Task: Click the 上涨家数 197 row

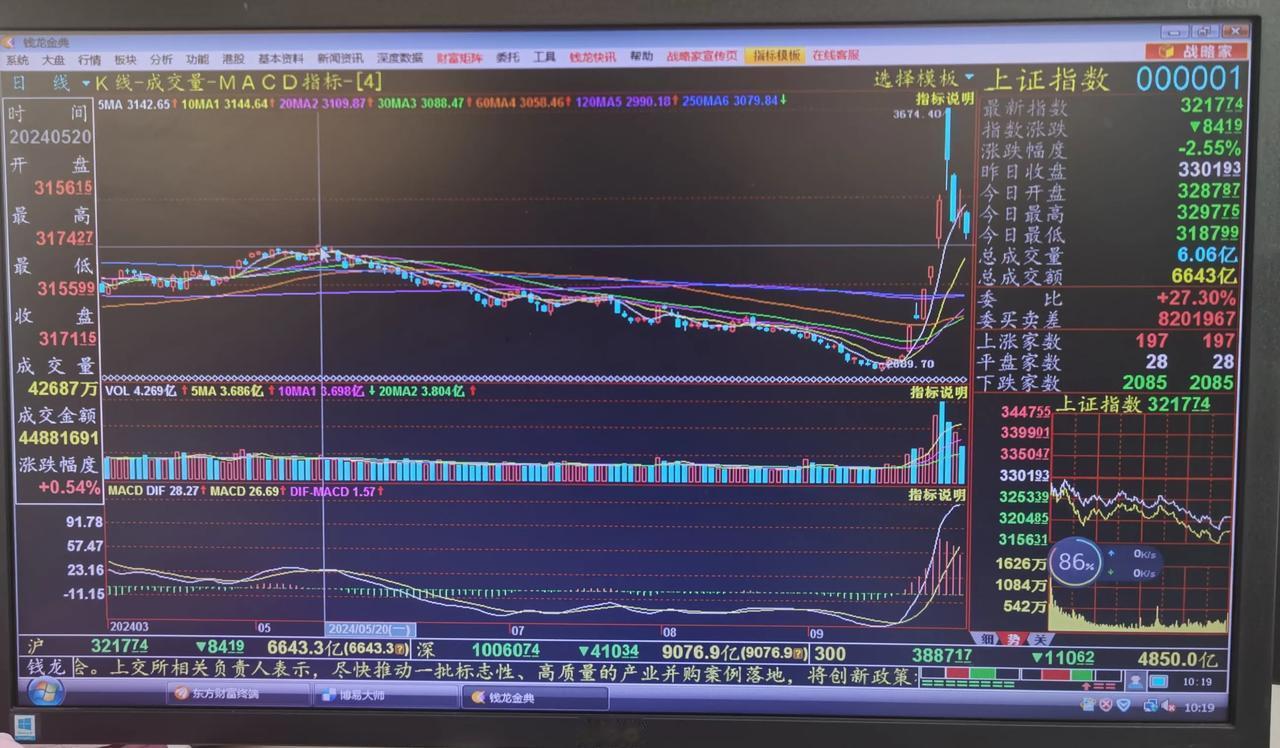Action: coord(1105,341)
